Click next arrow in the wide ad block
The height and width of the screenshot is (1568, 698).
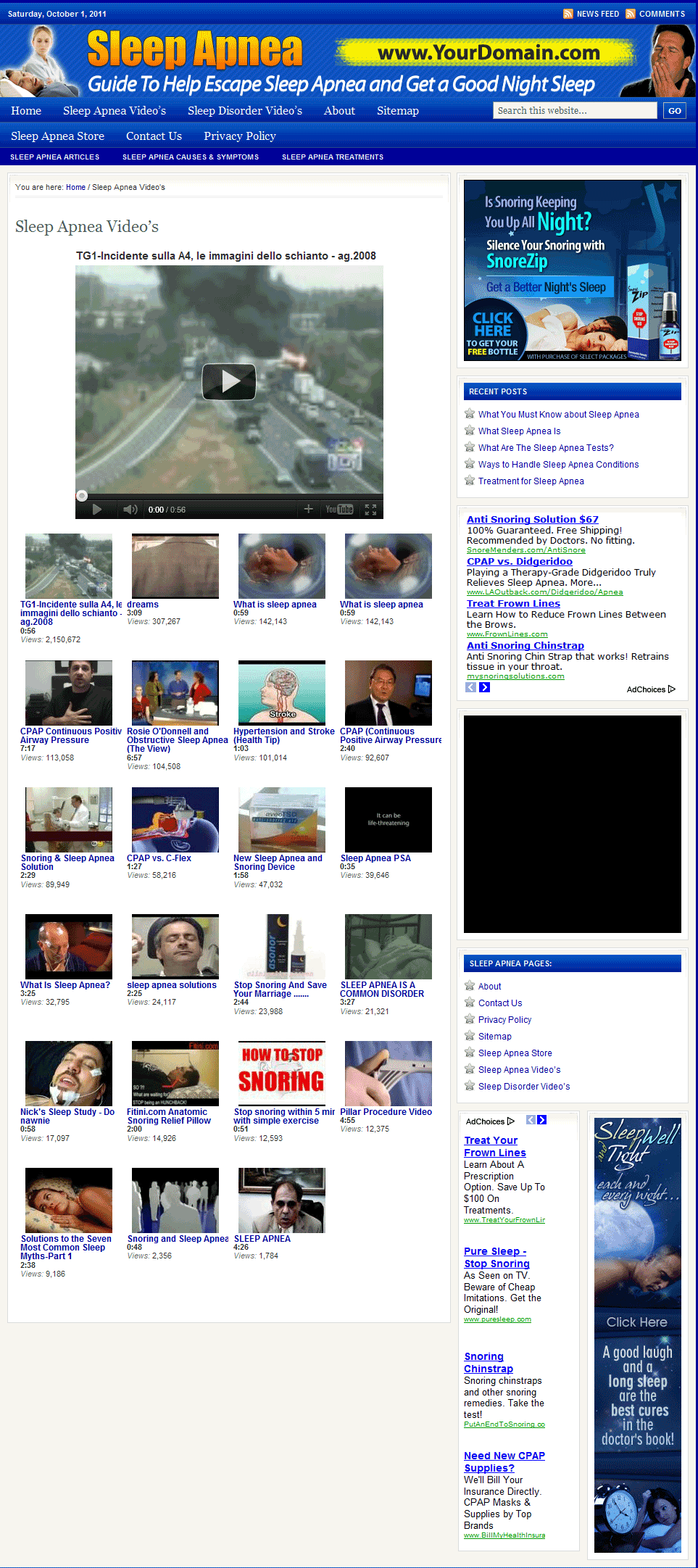point(485,687)
